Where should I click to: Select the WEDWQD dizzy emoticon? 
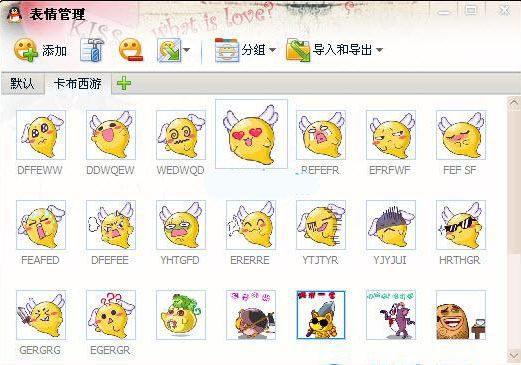[181, 135]
